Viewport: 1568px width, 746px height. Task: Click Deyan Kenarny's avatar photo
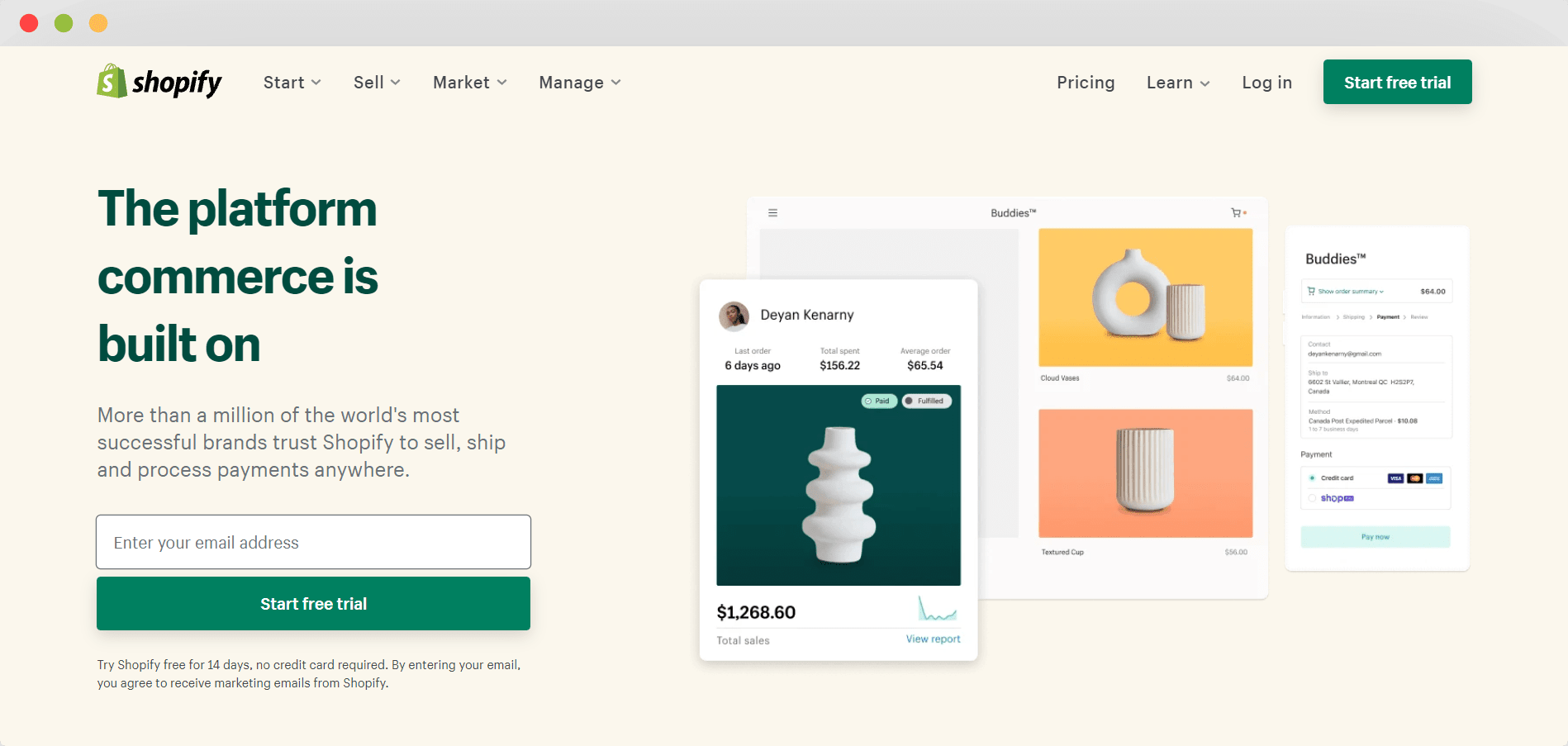pyautogui.click(x=734, y=316)
